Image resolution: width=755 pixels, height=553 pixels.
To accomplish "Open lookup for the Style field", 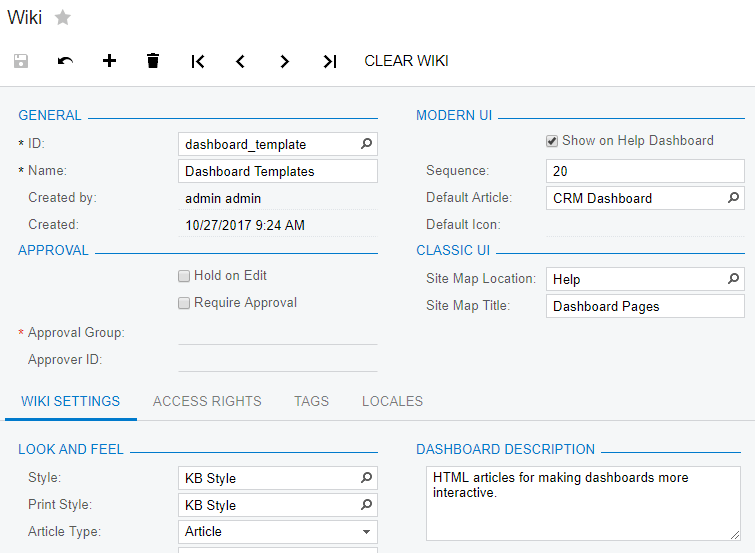I will click(x=366, y=477).
